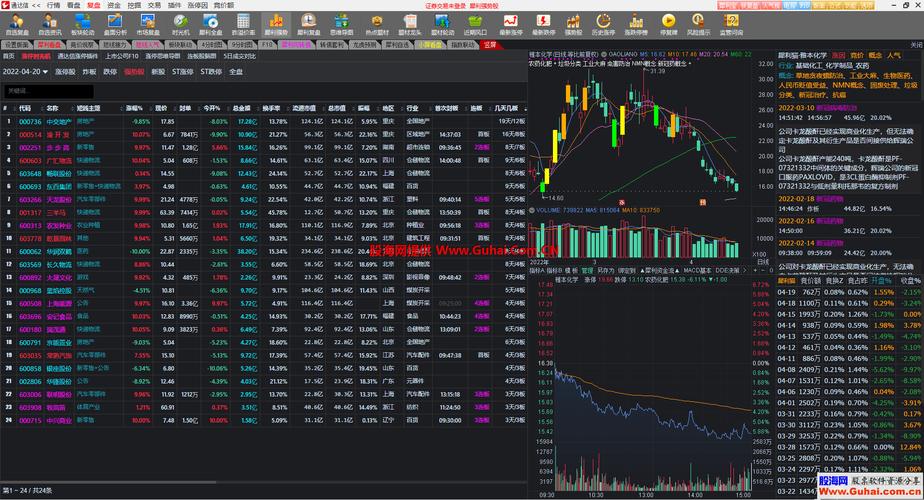Open the 2022-04-20 date dropdown
Viewport: 924px width, 500px height.
pos(25,71)
